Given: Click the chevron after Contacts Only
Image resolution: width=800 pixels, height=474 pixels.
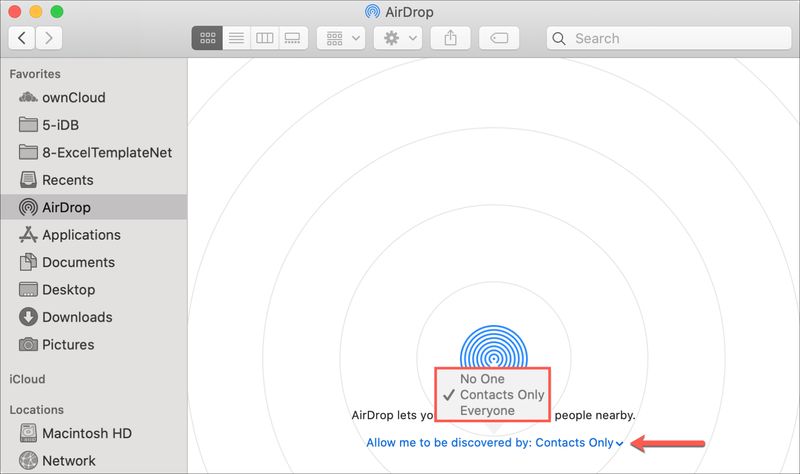Looking at the screenshot, I should pos(619,444).
